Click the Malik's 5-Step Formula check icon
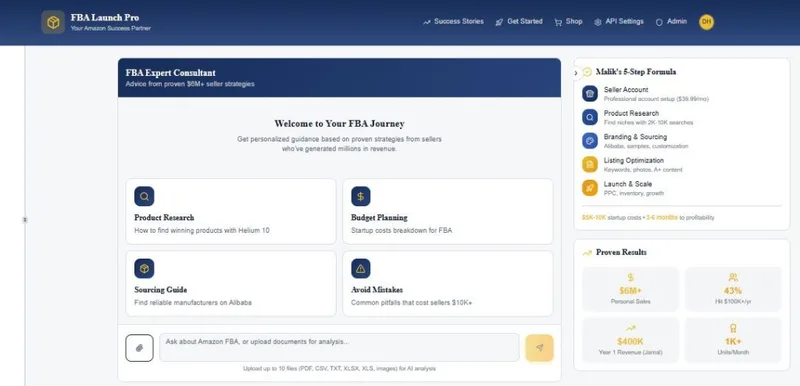The width and height of the screenshot is (800, 386). tap(587, 72)
